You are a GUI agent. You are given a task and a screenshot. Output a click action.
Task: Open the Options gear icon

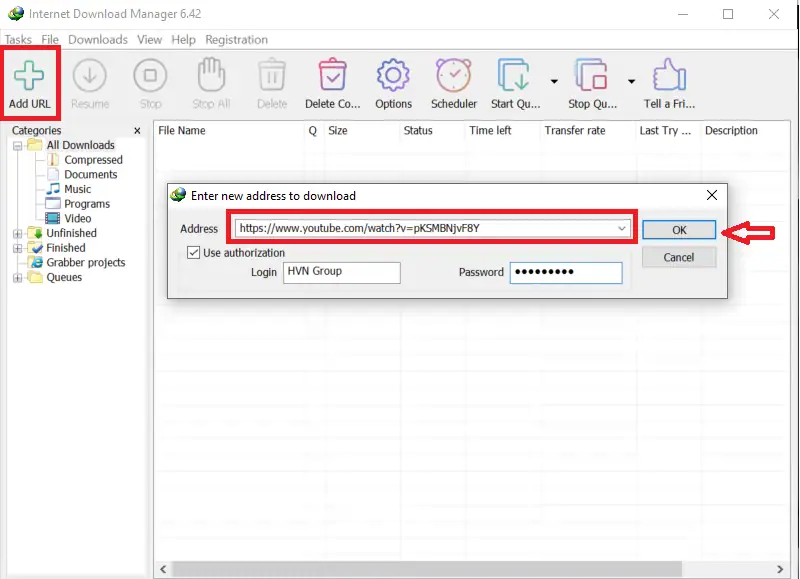click(x=393, y=76)
